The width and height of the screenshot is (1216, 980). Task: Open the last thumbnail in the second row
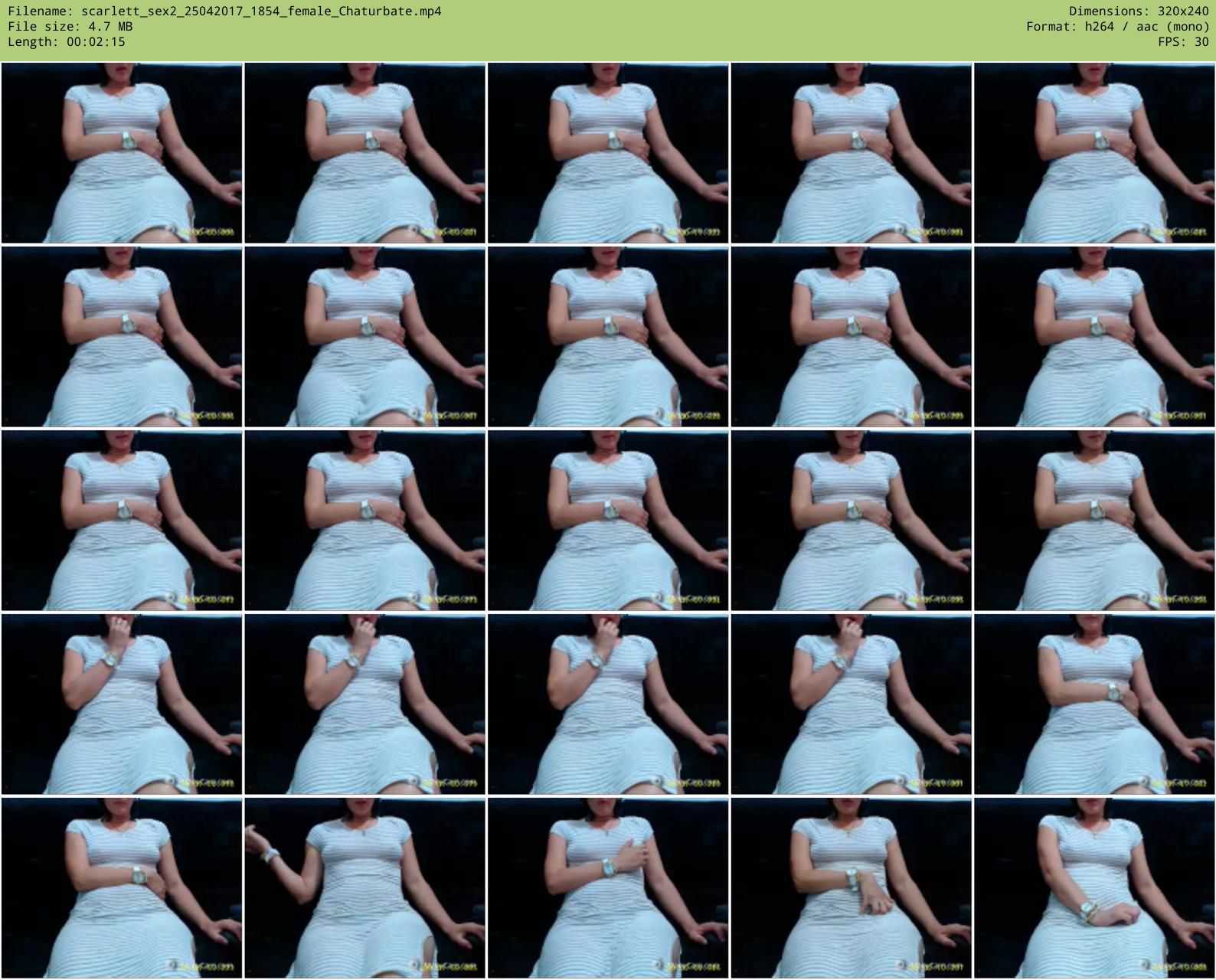tap(1094, 337)
